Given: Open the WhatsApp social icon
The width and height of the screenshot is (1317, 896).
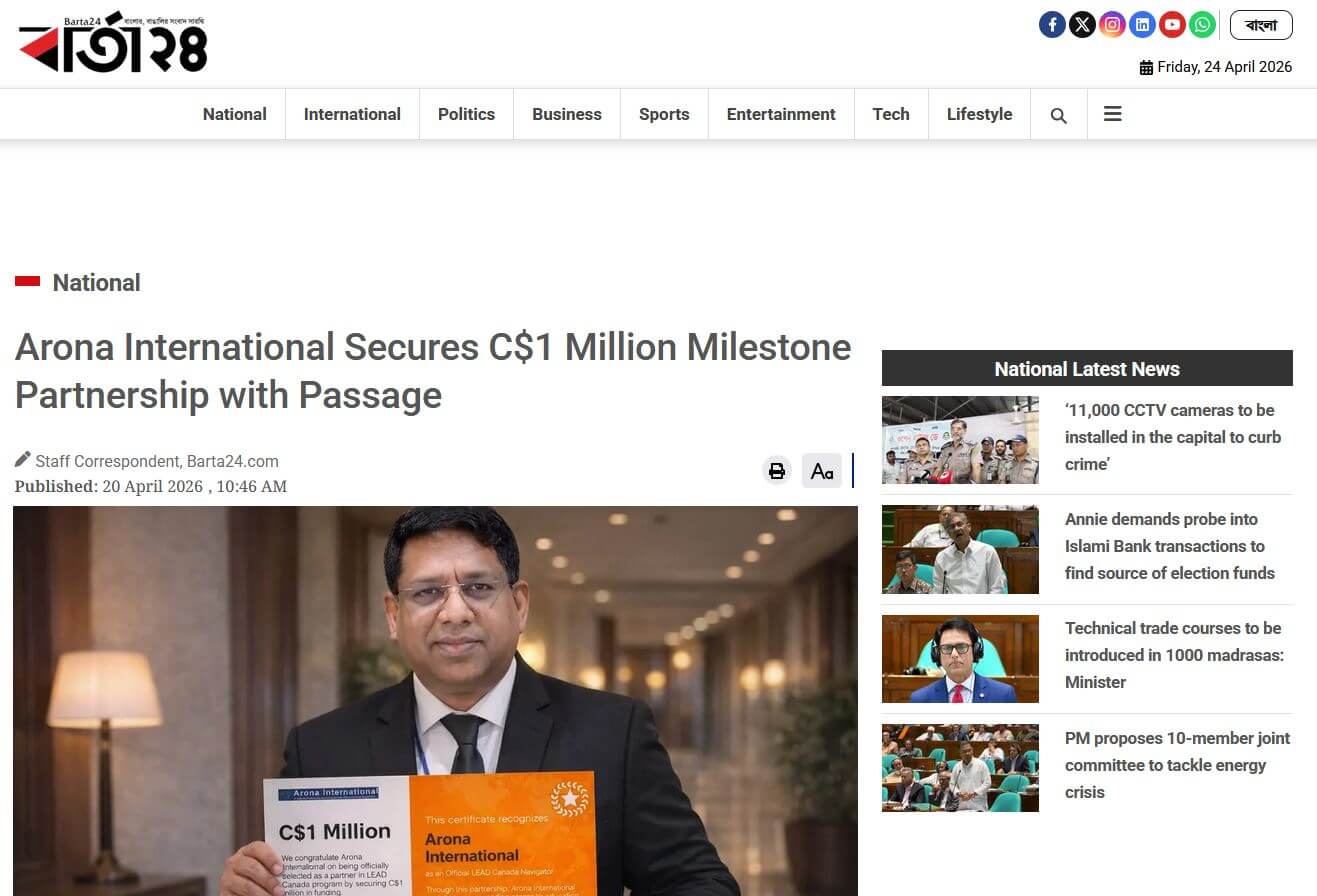Looking at the screenshot, I should [x=1202, y=24].
